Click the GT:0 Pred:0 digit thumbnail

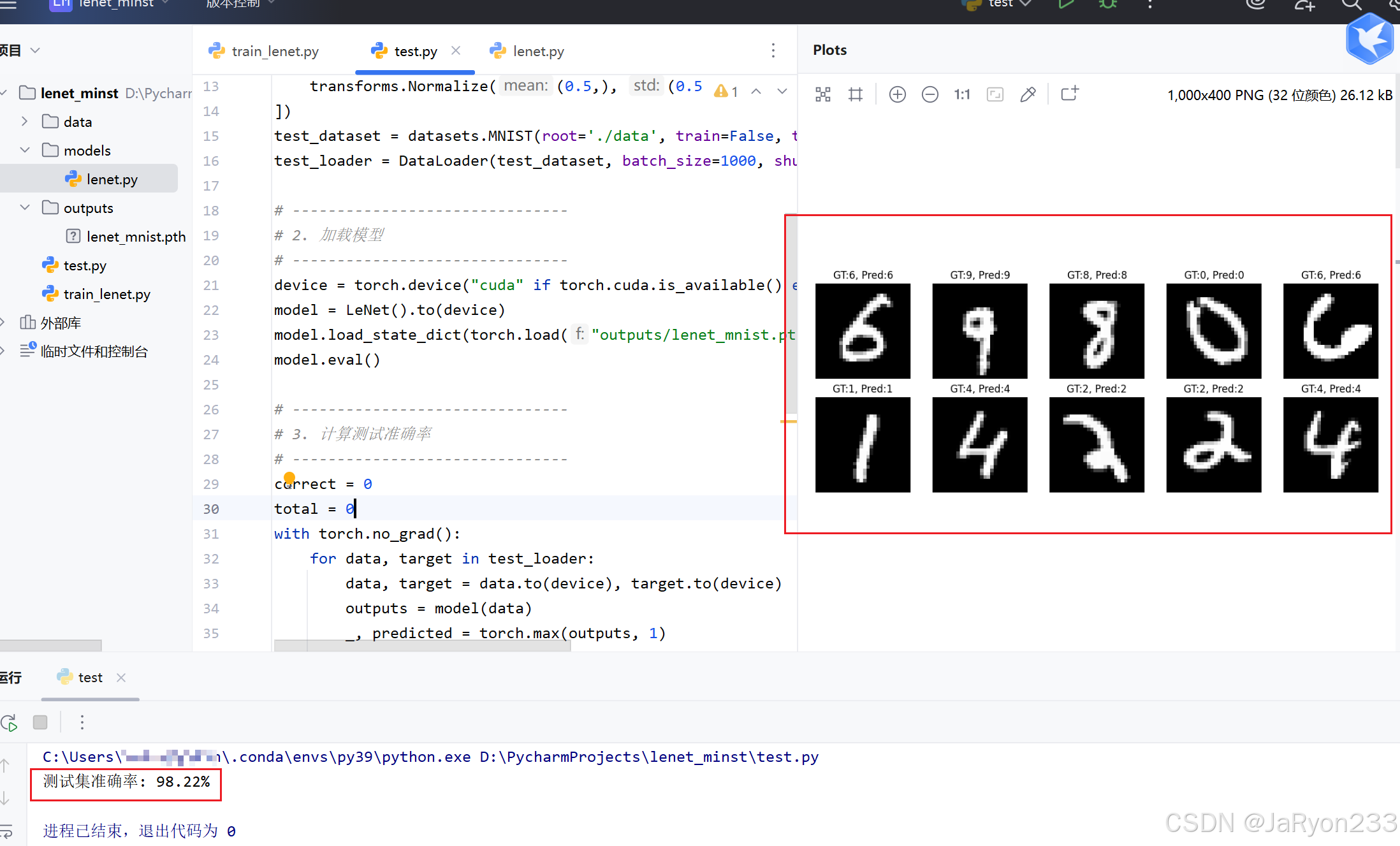click(x=1213, y=330)
